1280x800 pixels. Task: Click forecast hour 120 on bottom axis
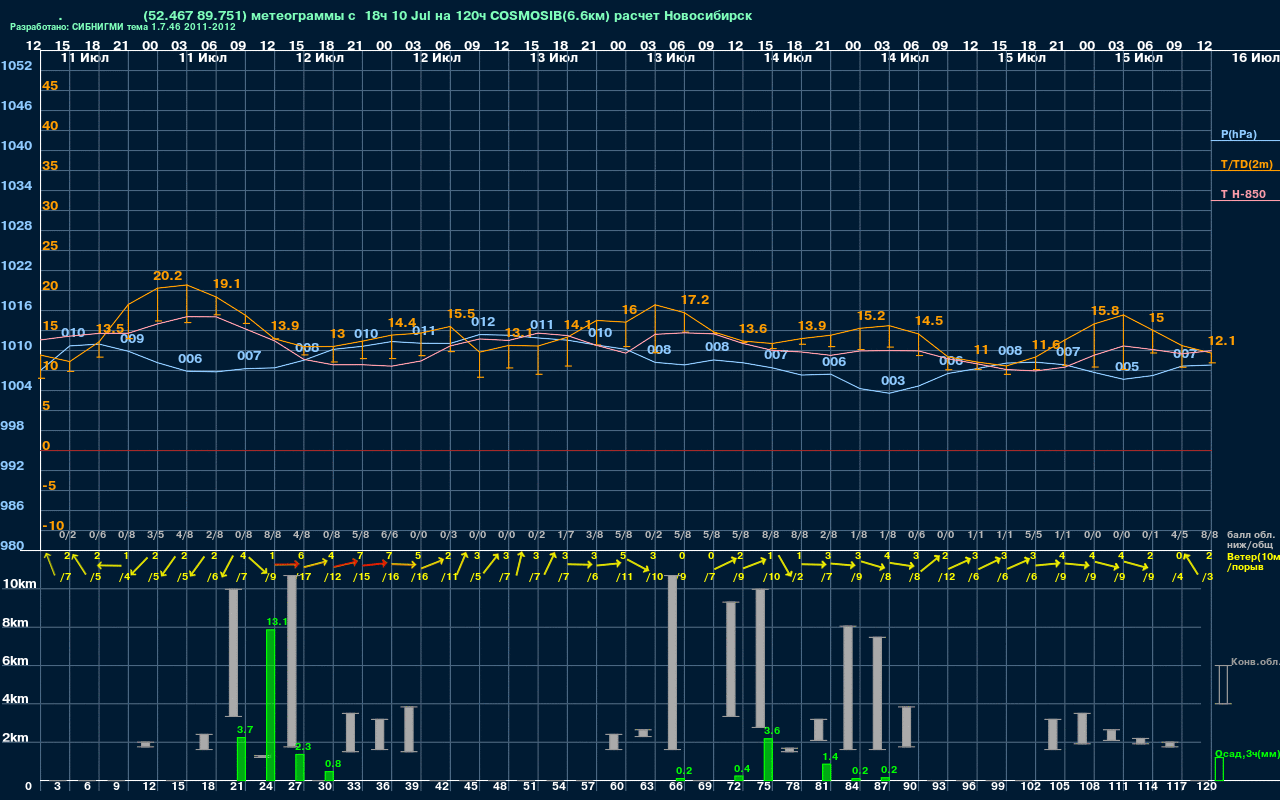(x=1208, y=788)
